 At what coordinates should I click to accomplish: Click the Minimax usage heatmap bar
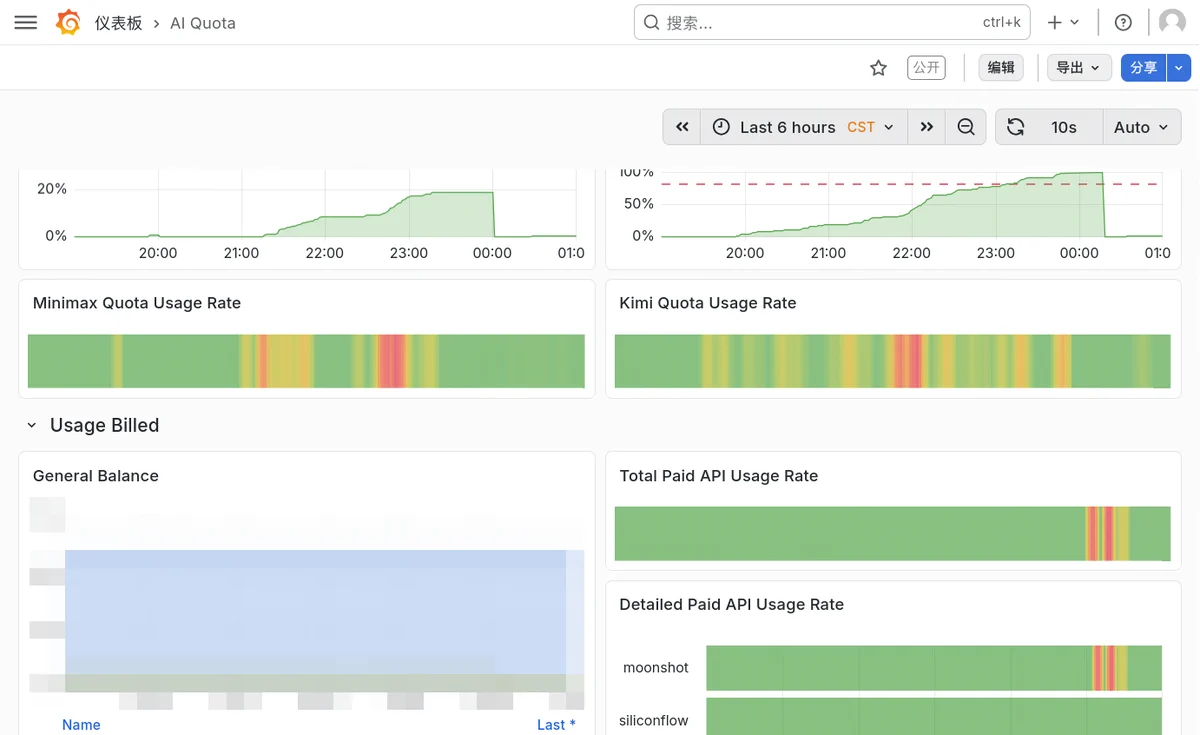click(306, 361)
